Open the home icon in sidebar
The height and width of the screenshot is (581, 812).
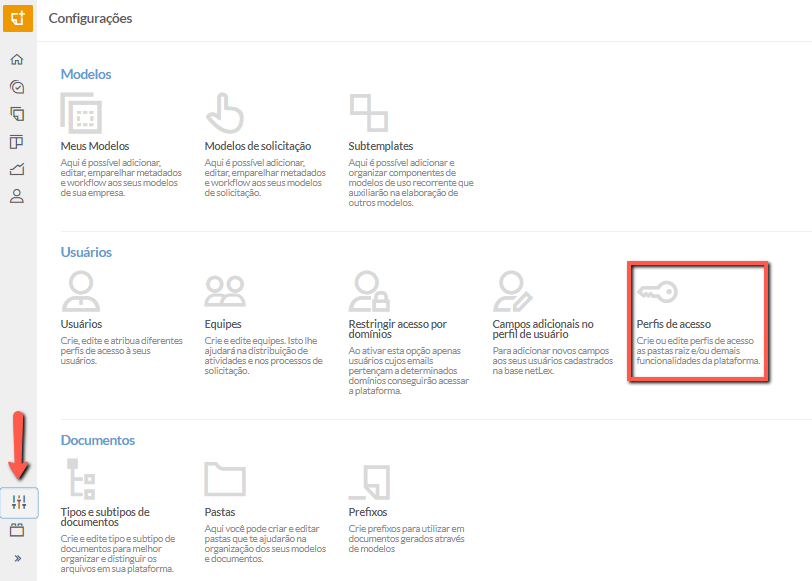click(x=17, y=60)
